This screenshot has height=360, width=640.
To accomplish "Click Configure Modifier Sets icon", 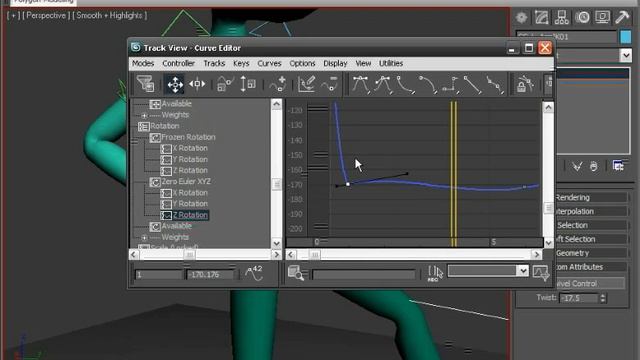I will click(618, 166).
